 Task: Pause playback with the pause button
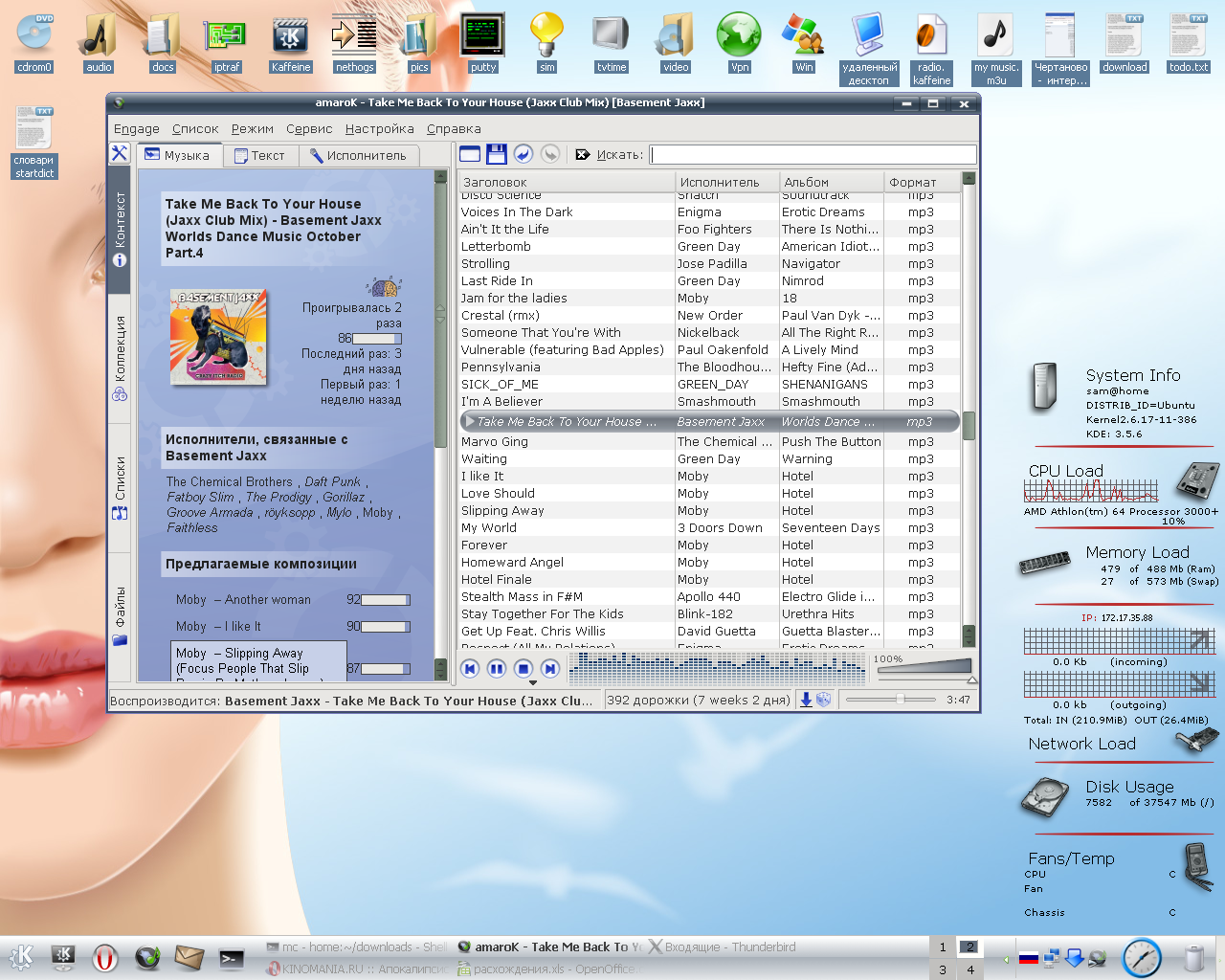pos(496,669)
